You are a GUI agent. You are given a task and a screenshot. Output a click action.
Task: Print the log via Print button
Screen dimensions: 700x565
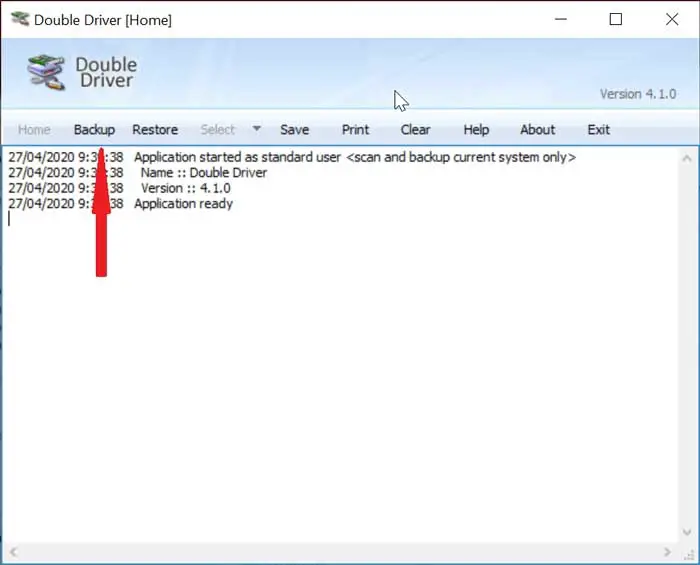point(355,130)
